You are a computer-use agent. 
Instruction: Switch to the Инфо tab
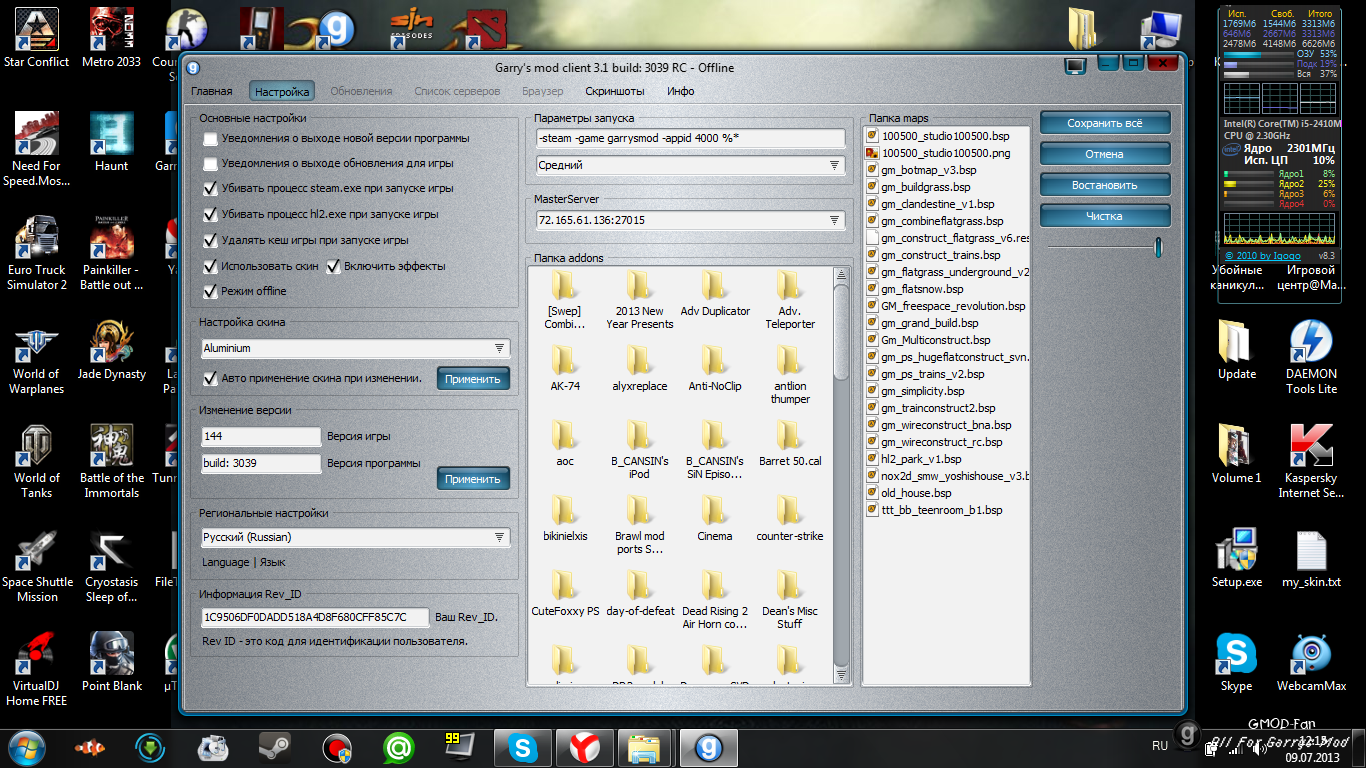pos(681,91)
